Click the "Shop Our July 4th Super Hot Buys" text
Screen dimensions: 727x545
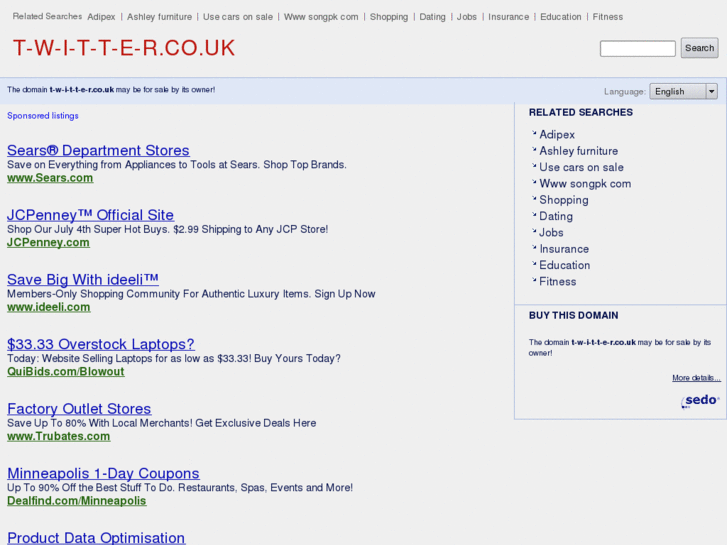tap(167, 229)
